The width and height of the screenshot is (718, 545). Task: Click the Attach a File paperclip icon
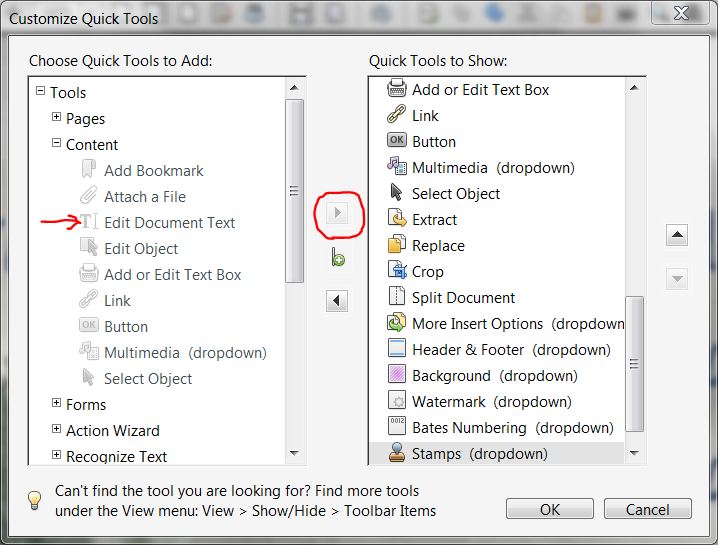click(x=88, y=195)
